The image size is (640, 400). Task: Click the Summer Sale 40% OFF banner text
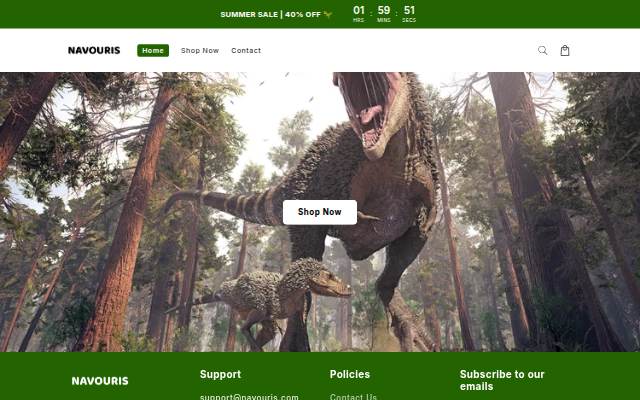tap(271, 14)
